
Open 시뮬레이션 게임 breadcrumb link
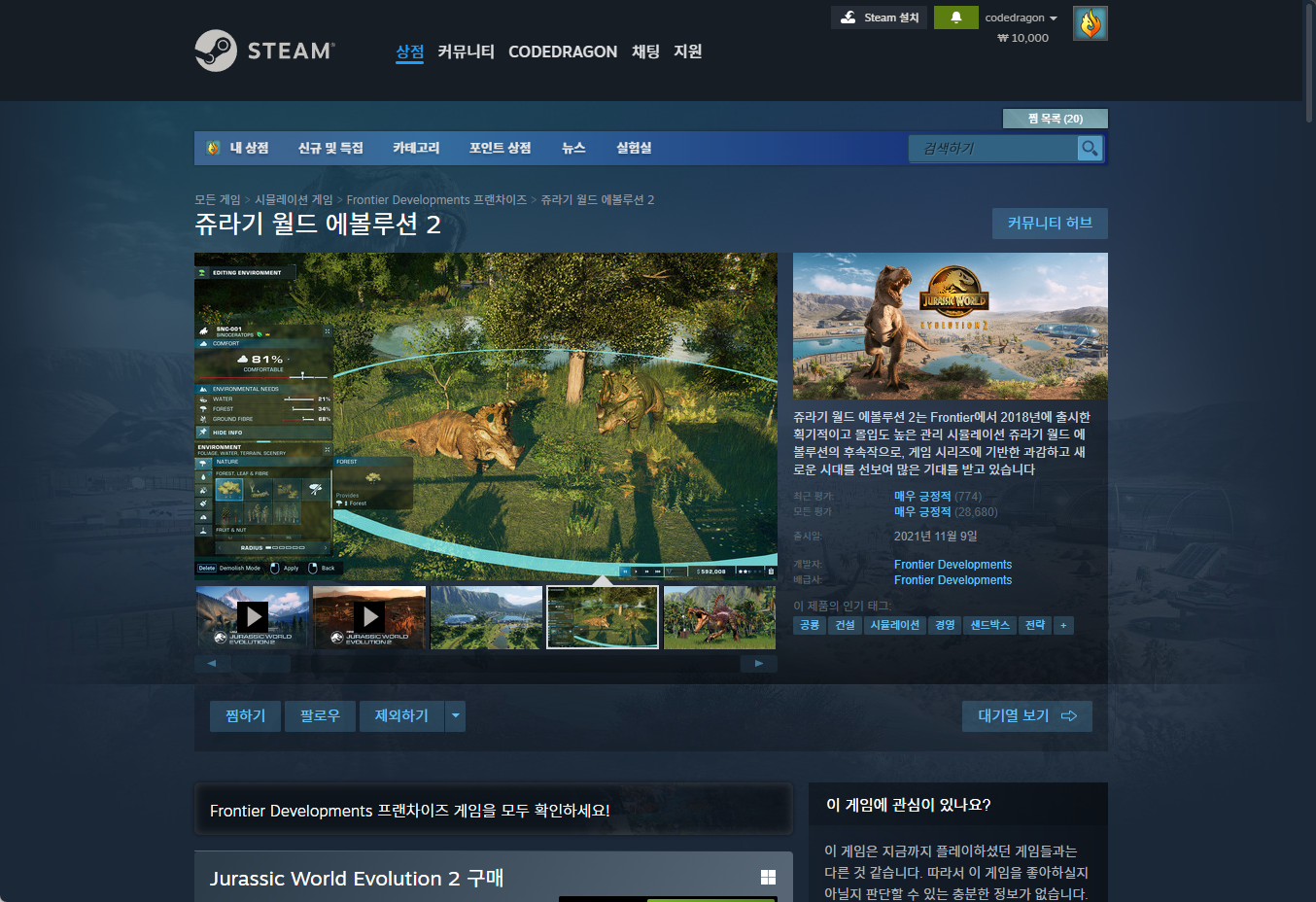[294, 199]
